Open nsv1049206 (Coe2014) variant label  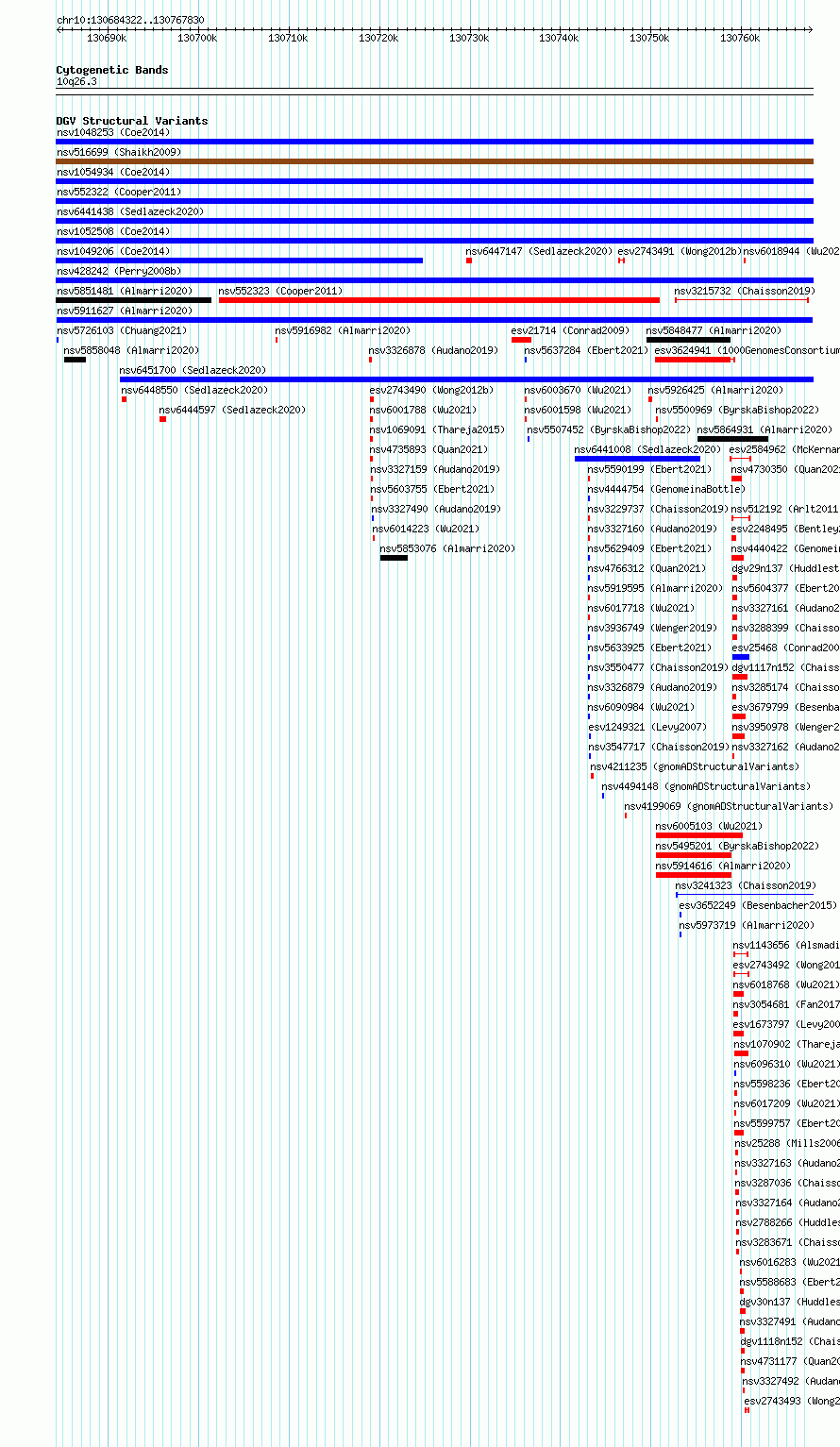click(113, 251)
